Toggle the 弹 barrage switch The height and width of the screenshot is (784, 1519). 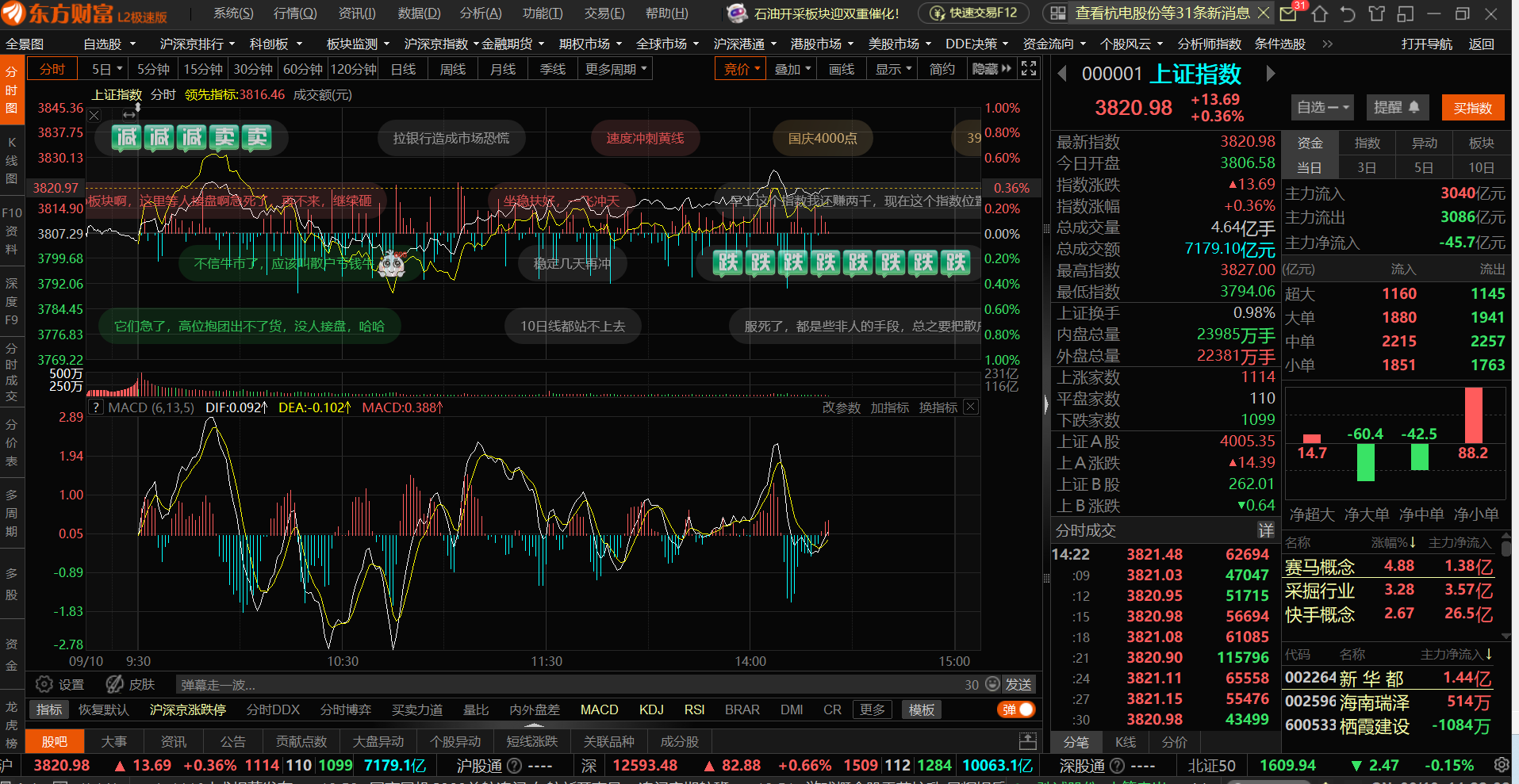(x=1016, y=709)
